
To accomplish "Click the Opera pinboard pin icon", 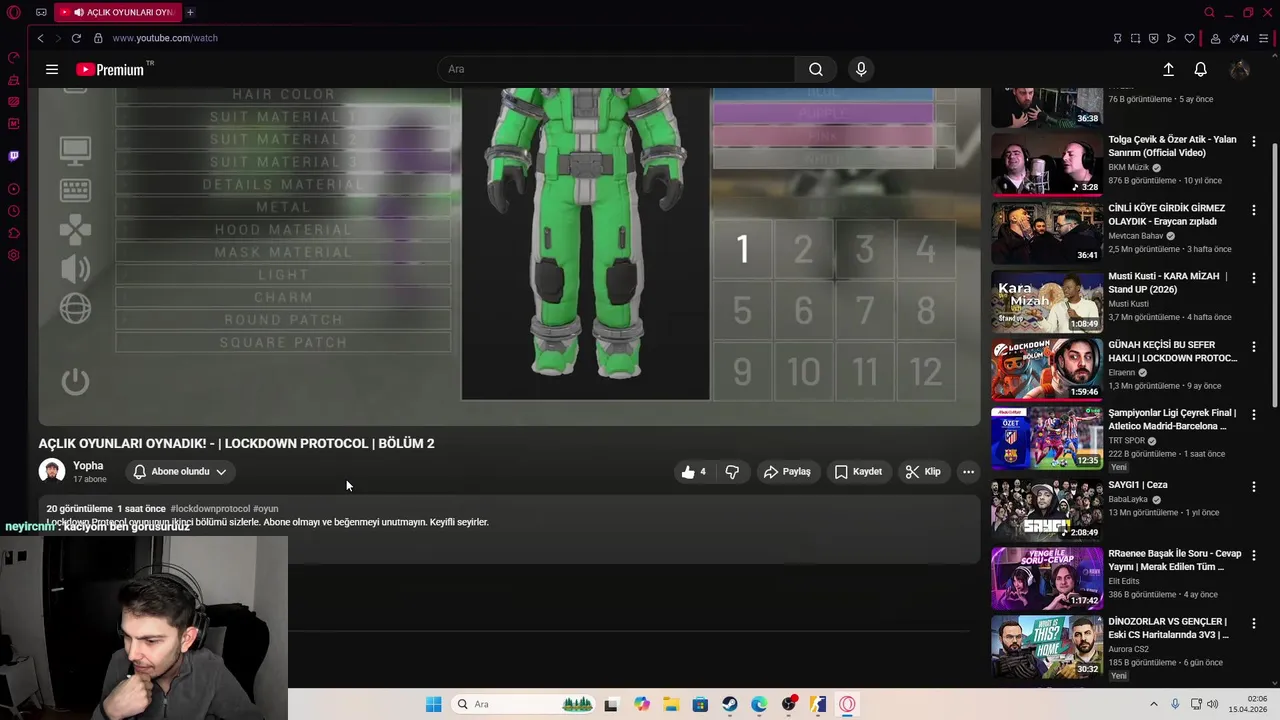I will point(1117,38).
